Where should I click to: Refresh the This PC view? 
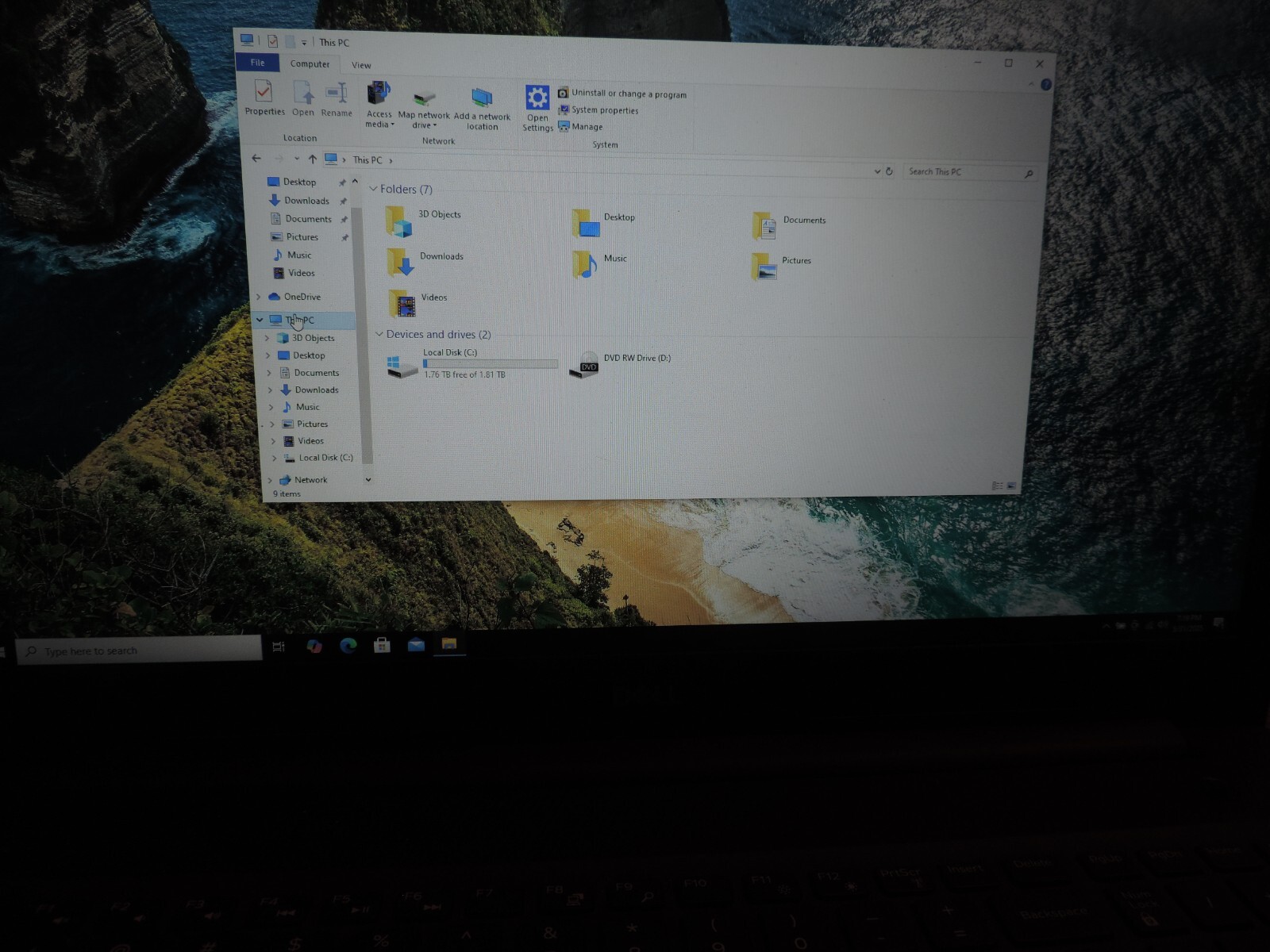click(889, 171)
